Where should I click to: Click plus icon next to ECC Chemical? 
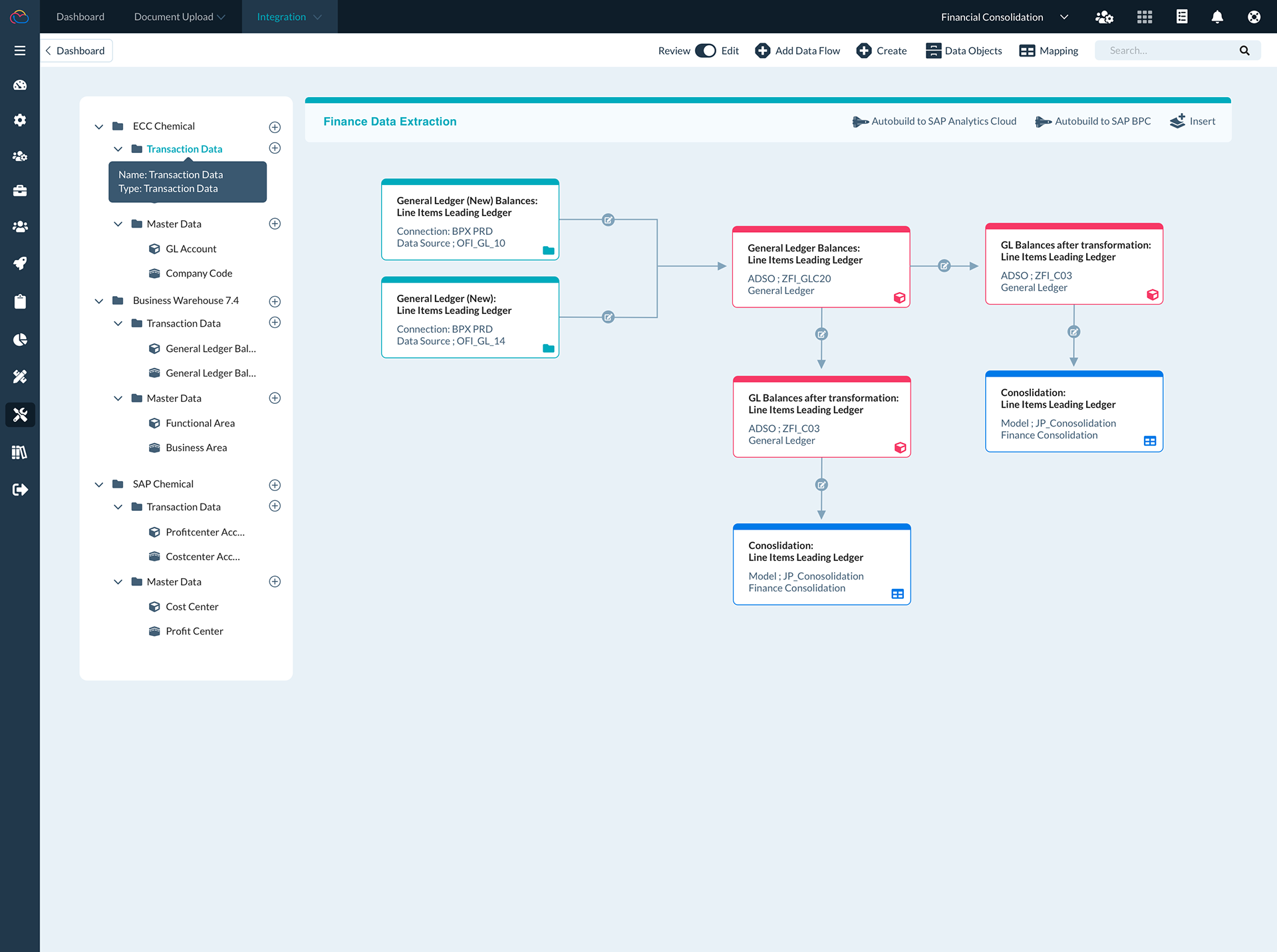[x=275, y=126]
